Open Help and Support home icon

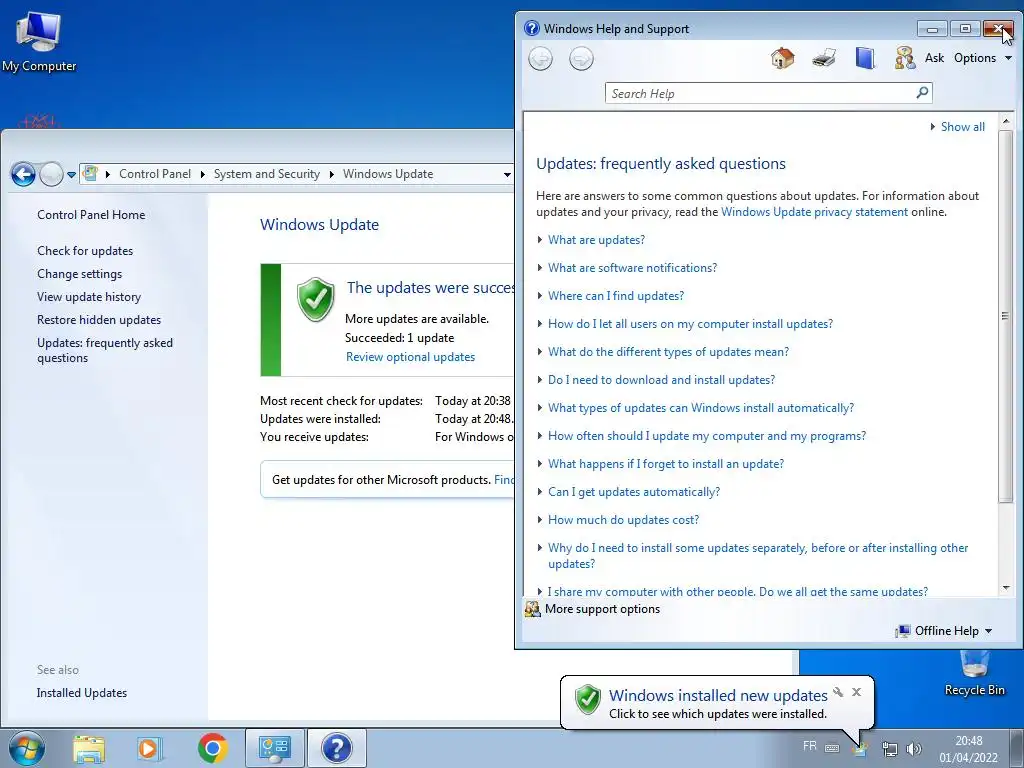pos(782,58)
